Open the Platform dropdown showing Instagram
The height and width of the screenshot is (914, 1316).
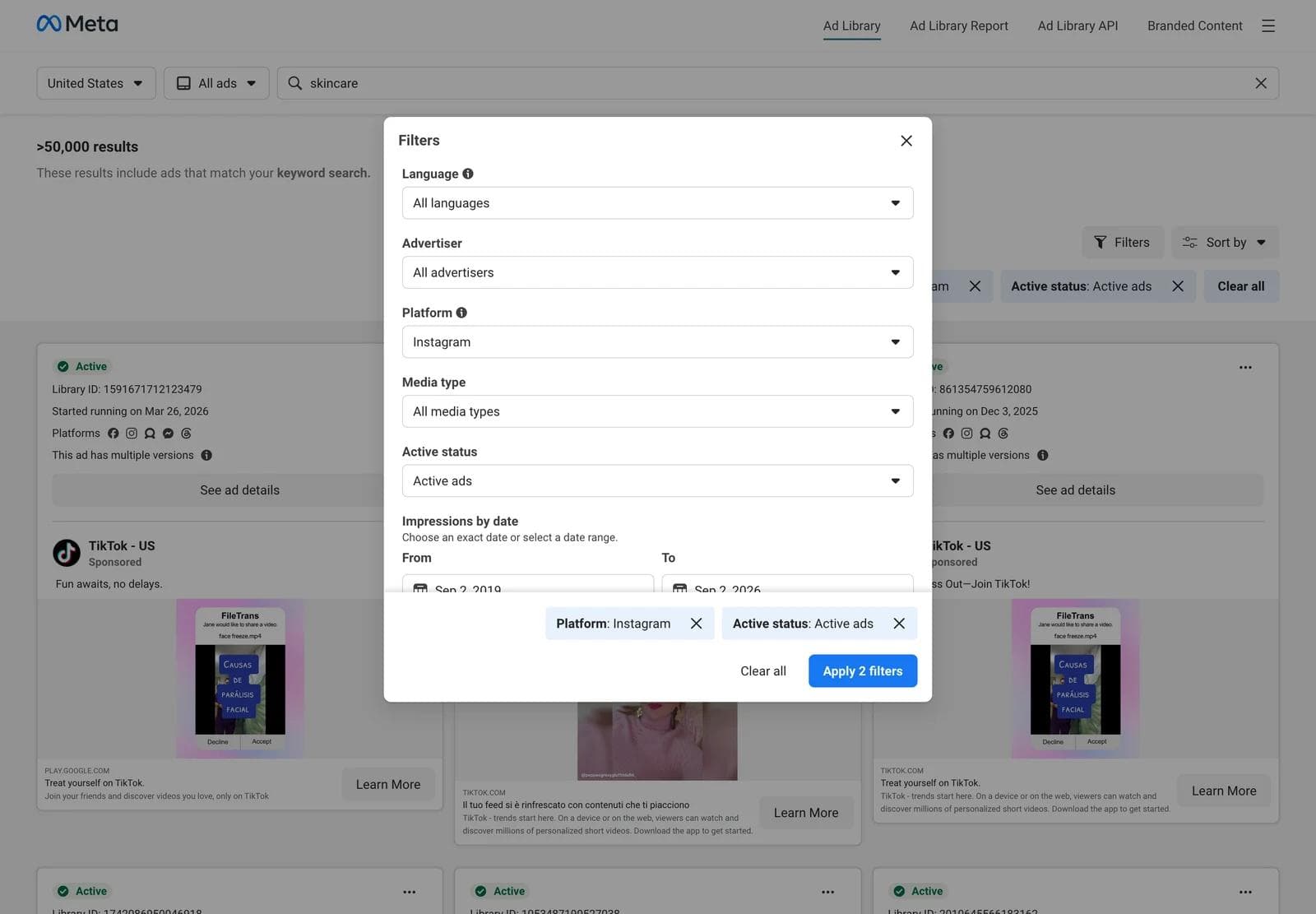pos(657,342)
